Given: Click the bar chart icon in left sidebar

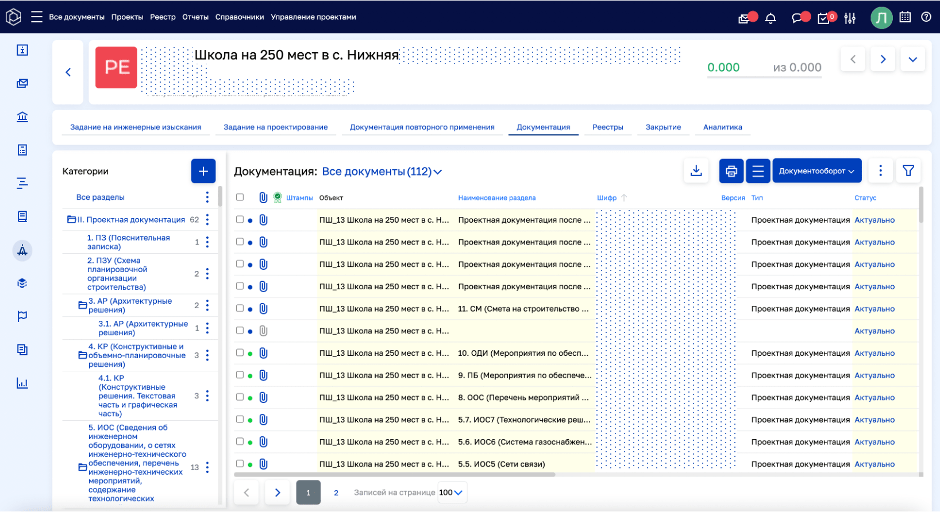Looking at the screenshot, I should coord(22,382).
